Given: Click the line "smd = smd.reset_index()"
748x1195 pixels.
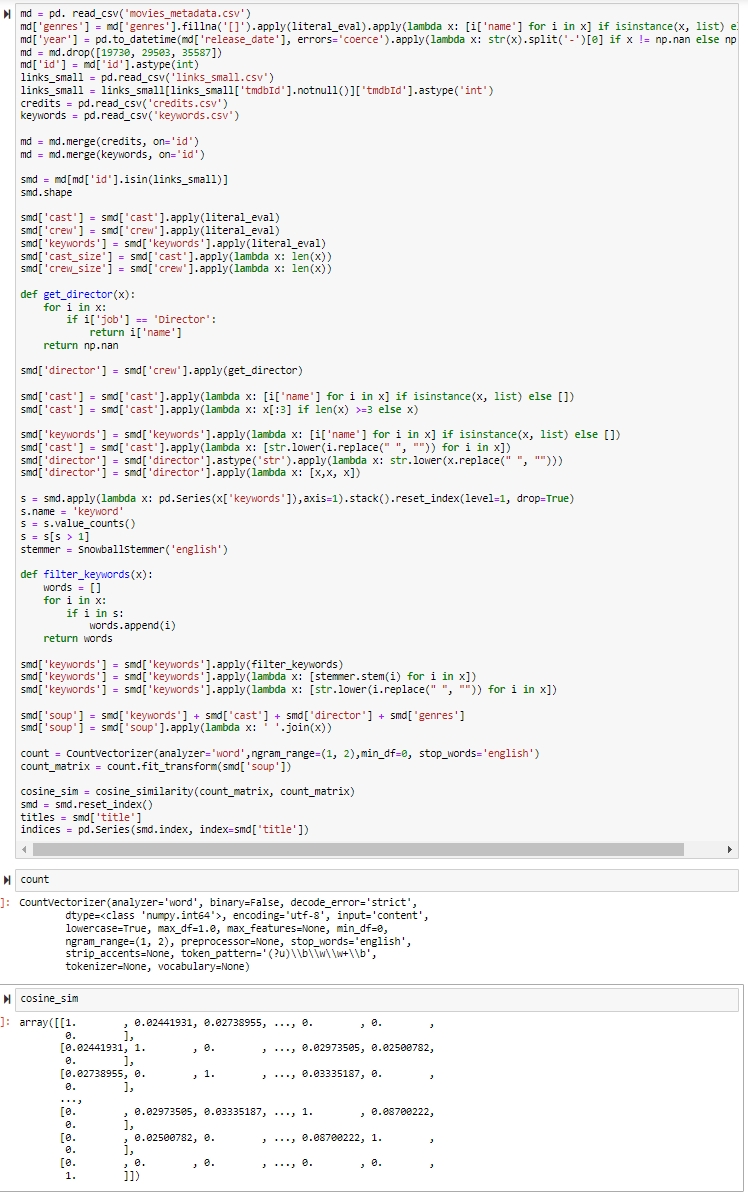Looking at the screenshot, I should click(87, 804).
